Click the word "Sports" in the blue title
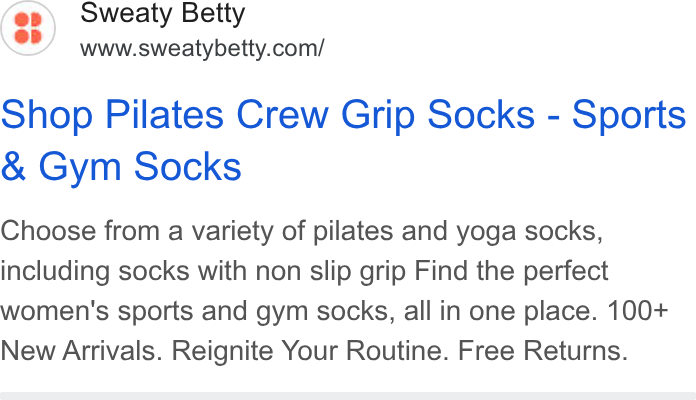The width and height of the screenshot is (696, 400). pos(629,116)
